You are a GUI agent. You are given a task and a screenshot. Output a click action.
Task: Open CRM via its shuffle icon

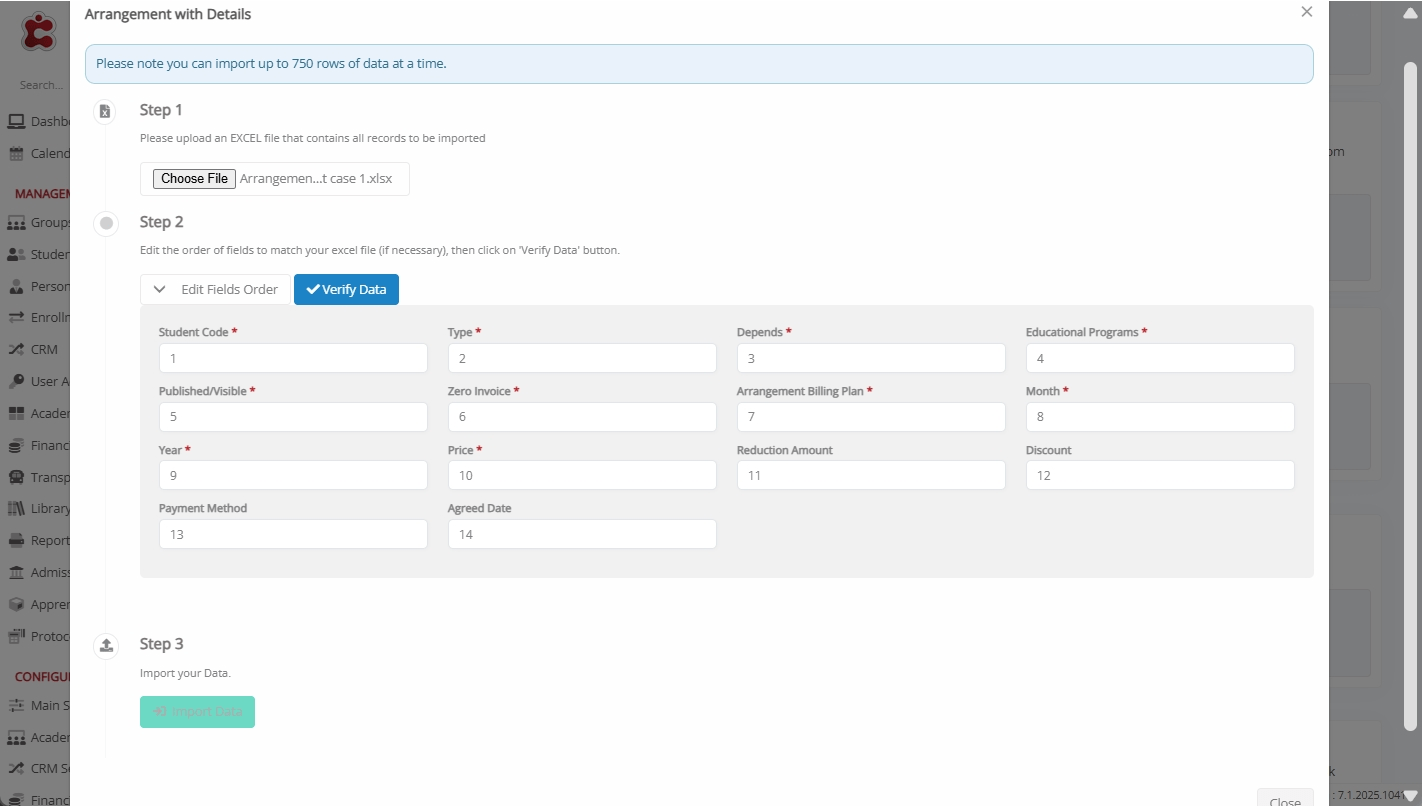tap(16, 350)
